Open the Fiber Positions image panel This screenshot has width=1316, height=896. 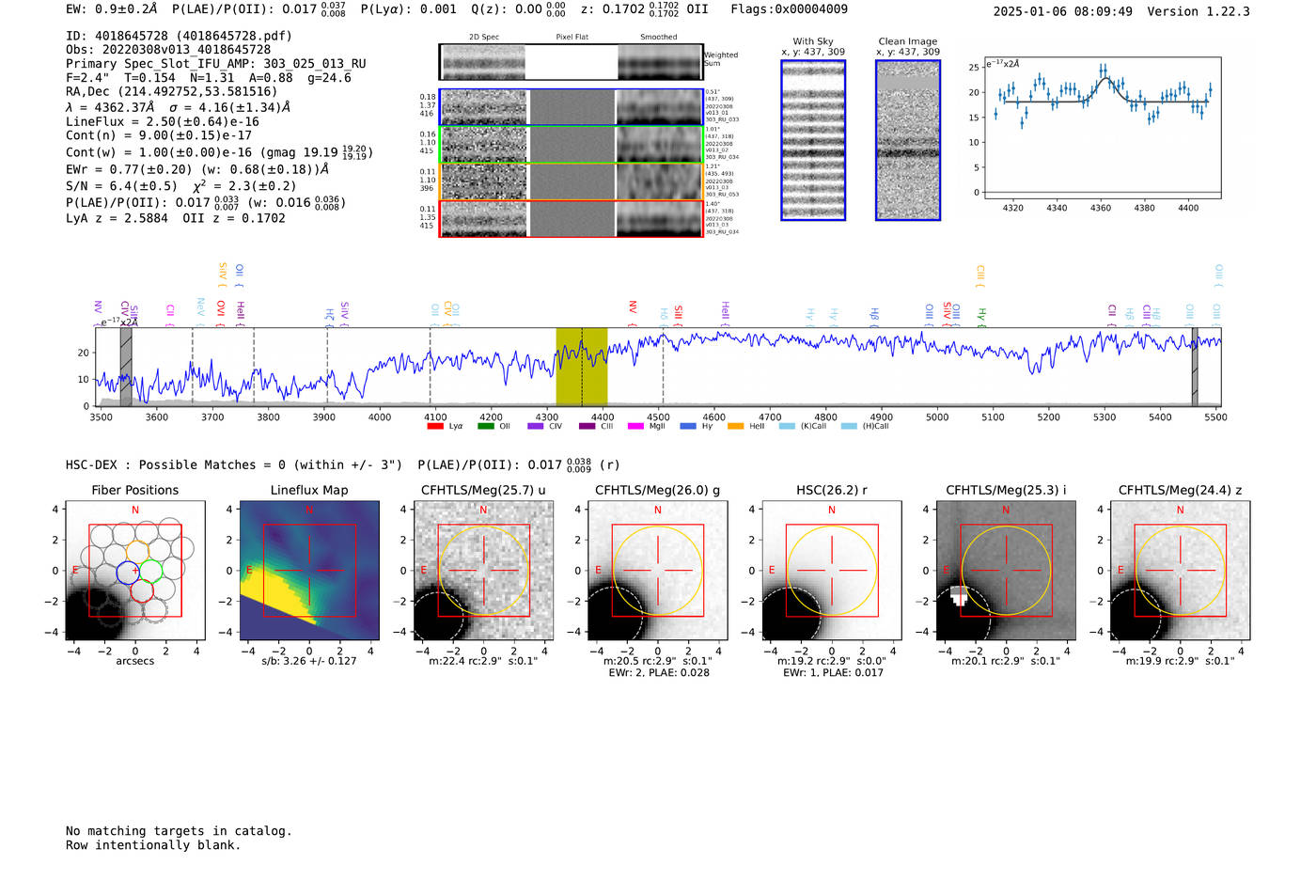135,571
